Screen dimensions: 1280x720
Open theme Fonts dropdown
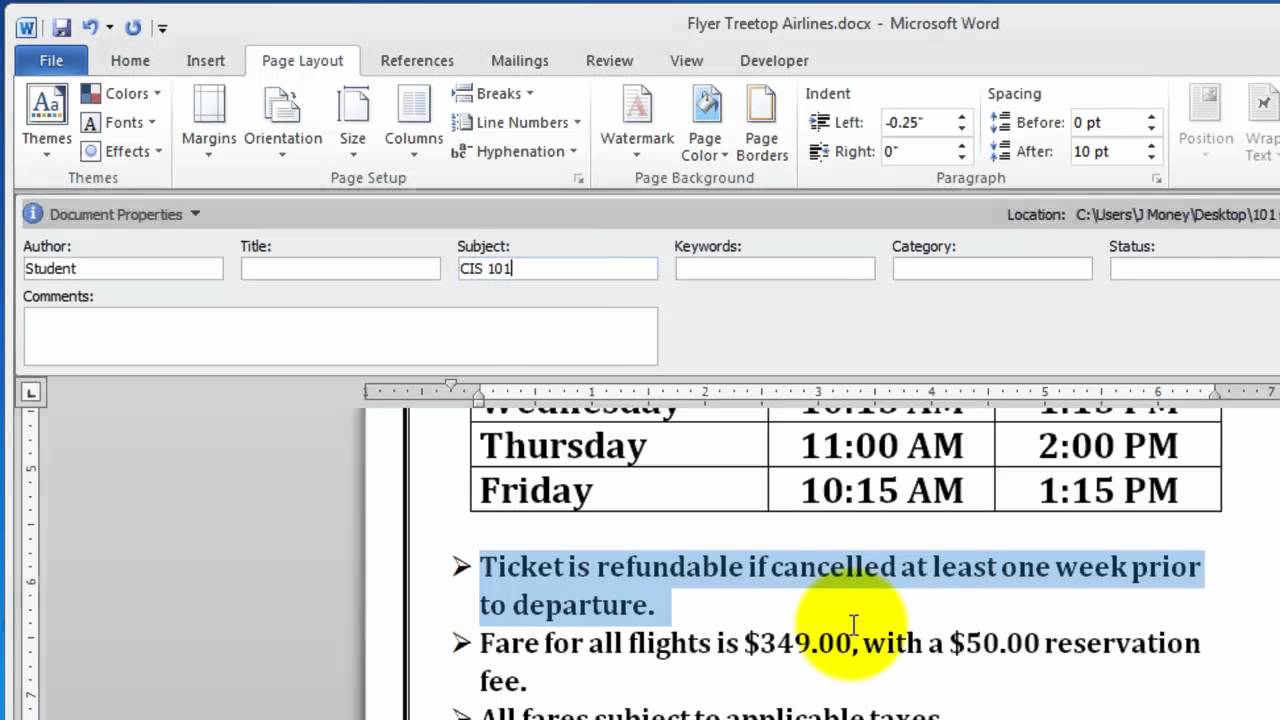coord(119,122)
